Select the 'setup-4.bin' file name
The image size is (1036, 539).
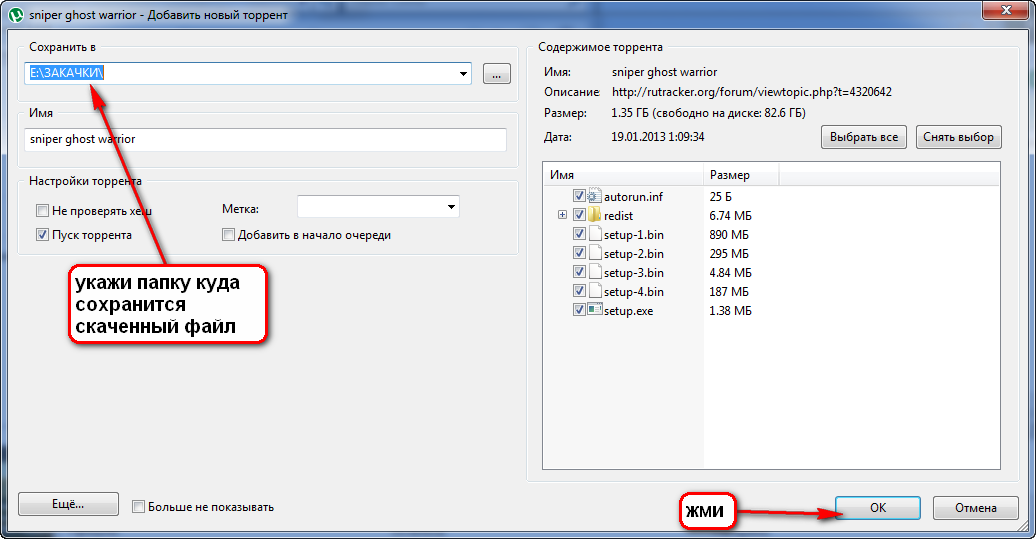coord(634,292)
